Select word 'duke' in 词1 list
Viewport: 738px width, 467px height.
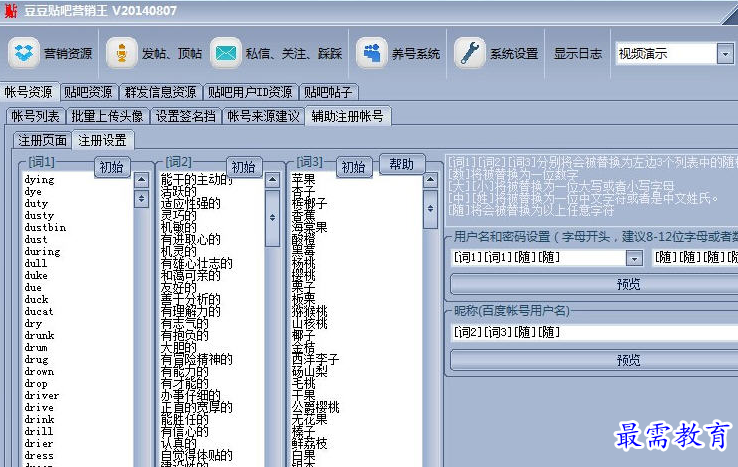36,275
